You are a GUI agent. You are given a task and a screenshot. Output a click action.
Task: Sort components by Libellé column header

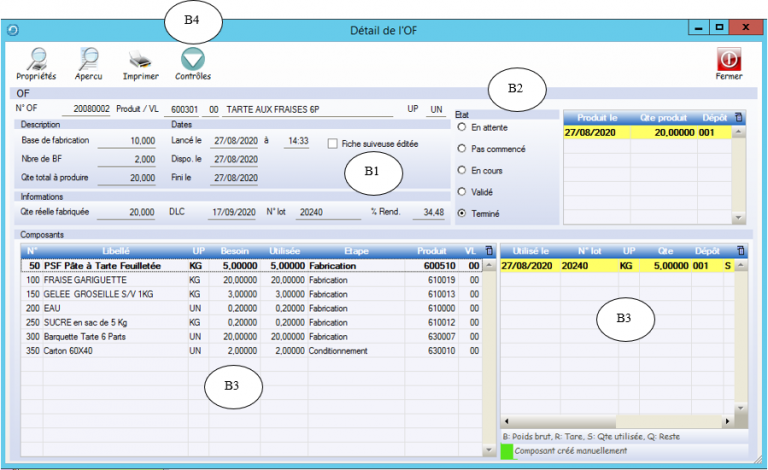point(115,250)
